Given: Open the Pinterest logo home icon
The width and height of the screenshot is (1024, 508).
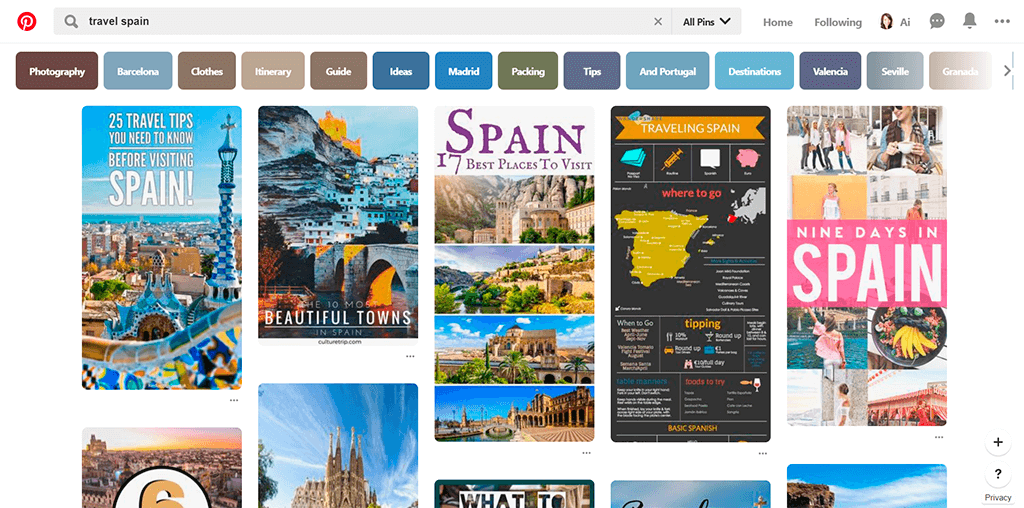Looking at the screenshot, I should (27, 22).
